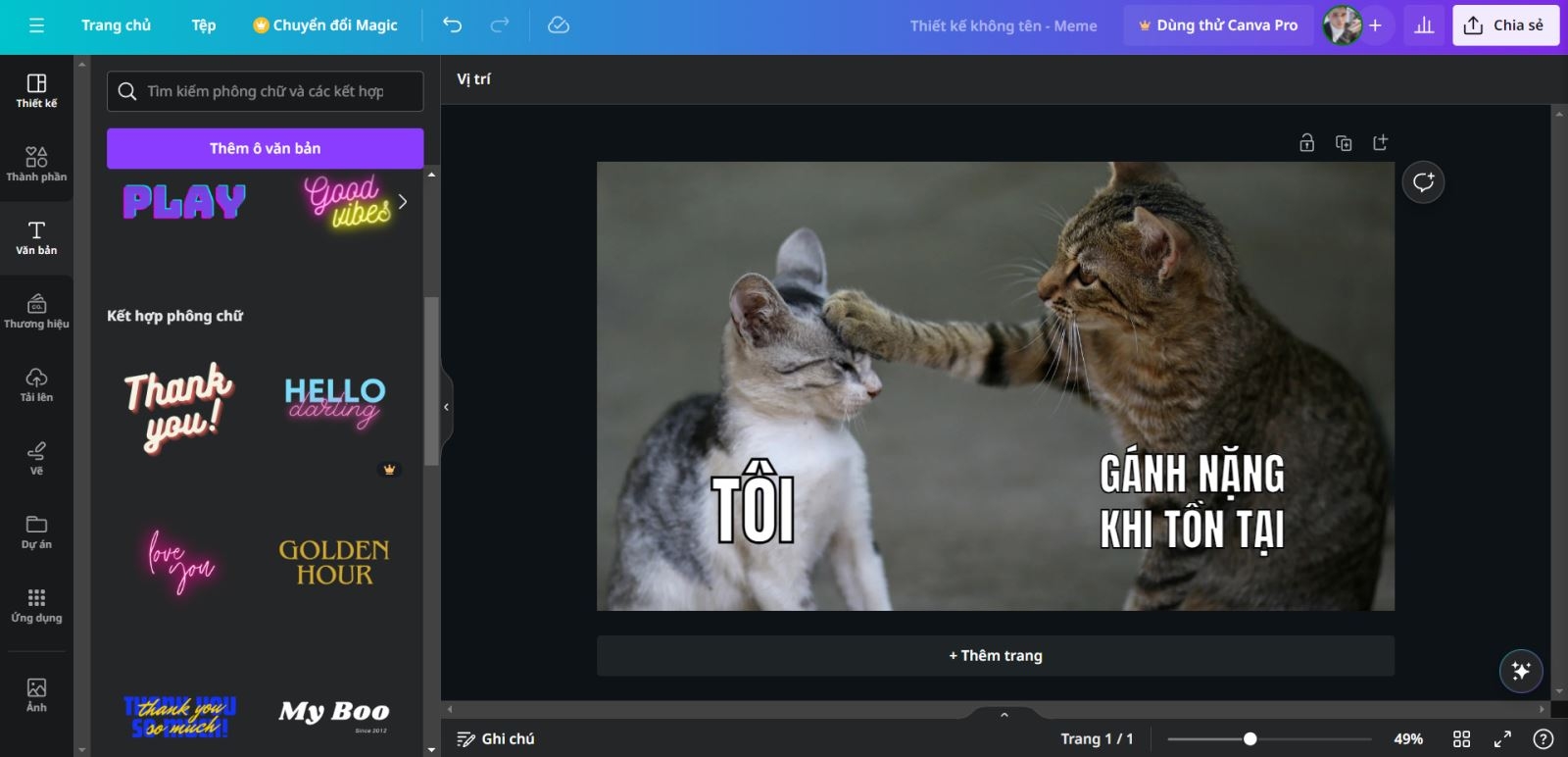This screenshot has width=1568, height=757.
Task: Open Trang chủ menu
Action: coord(116,25)
